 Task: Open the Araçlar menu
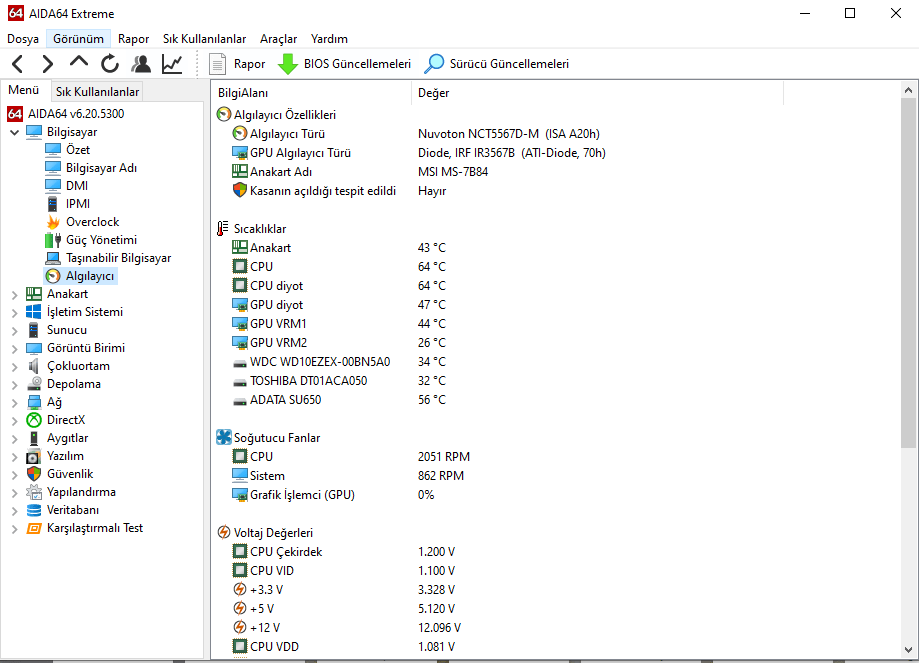click(278, 39)
